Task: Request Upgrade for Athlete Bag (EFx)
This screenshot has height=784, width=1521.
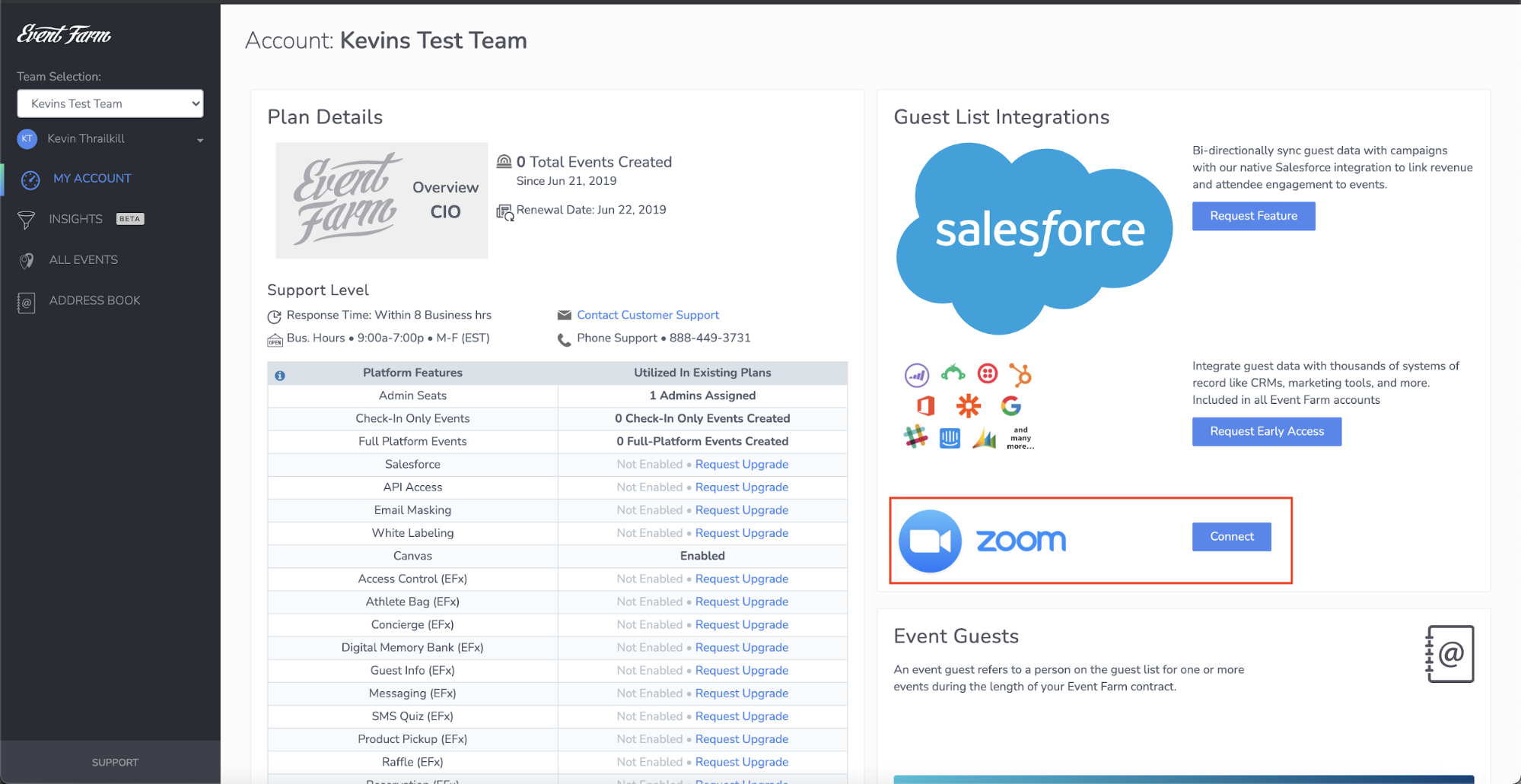Action: pos(742,601)
